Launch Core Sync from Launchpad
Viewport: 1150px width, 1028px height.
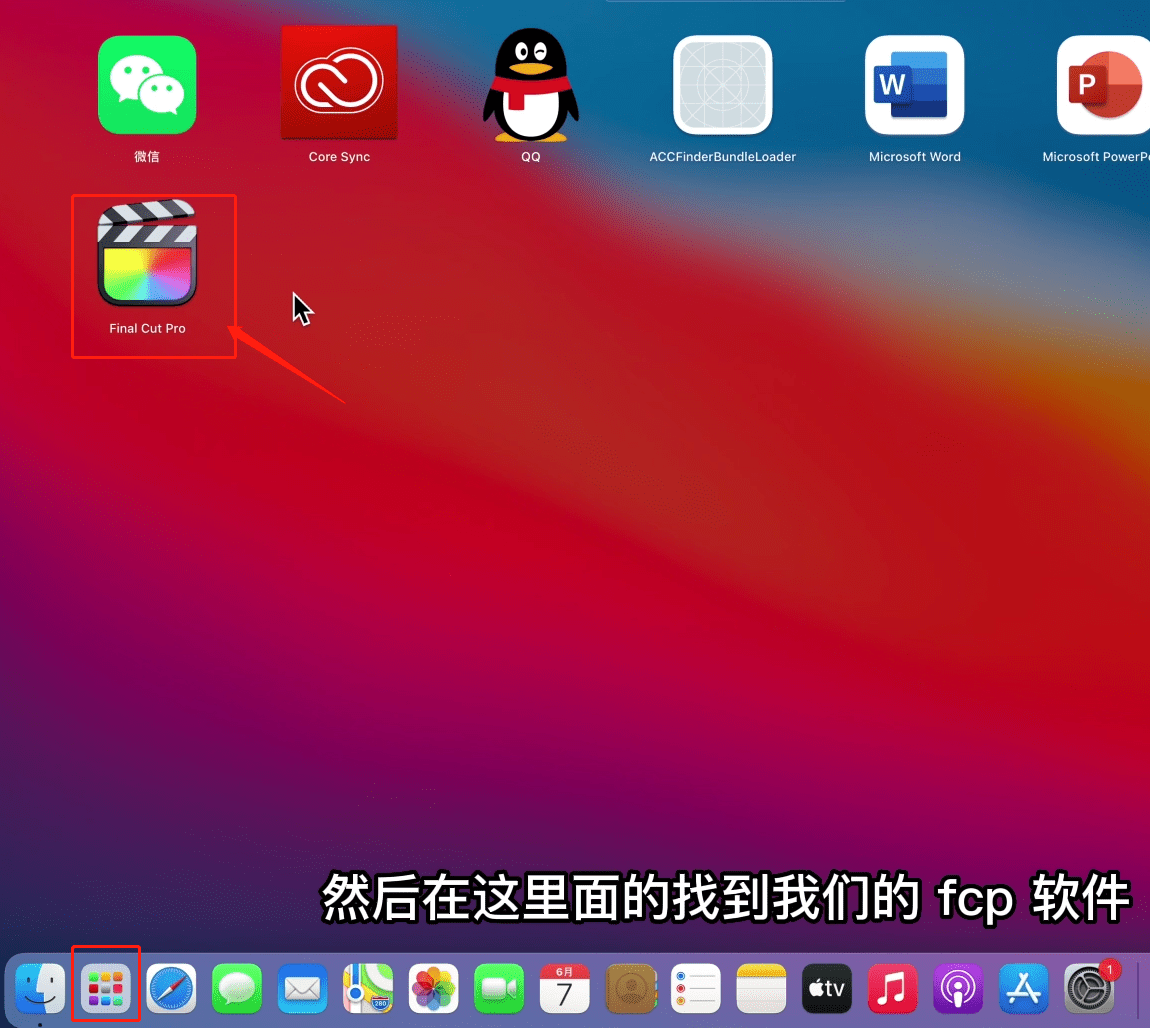(339, 82)
